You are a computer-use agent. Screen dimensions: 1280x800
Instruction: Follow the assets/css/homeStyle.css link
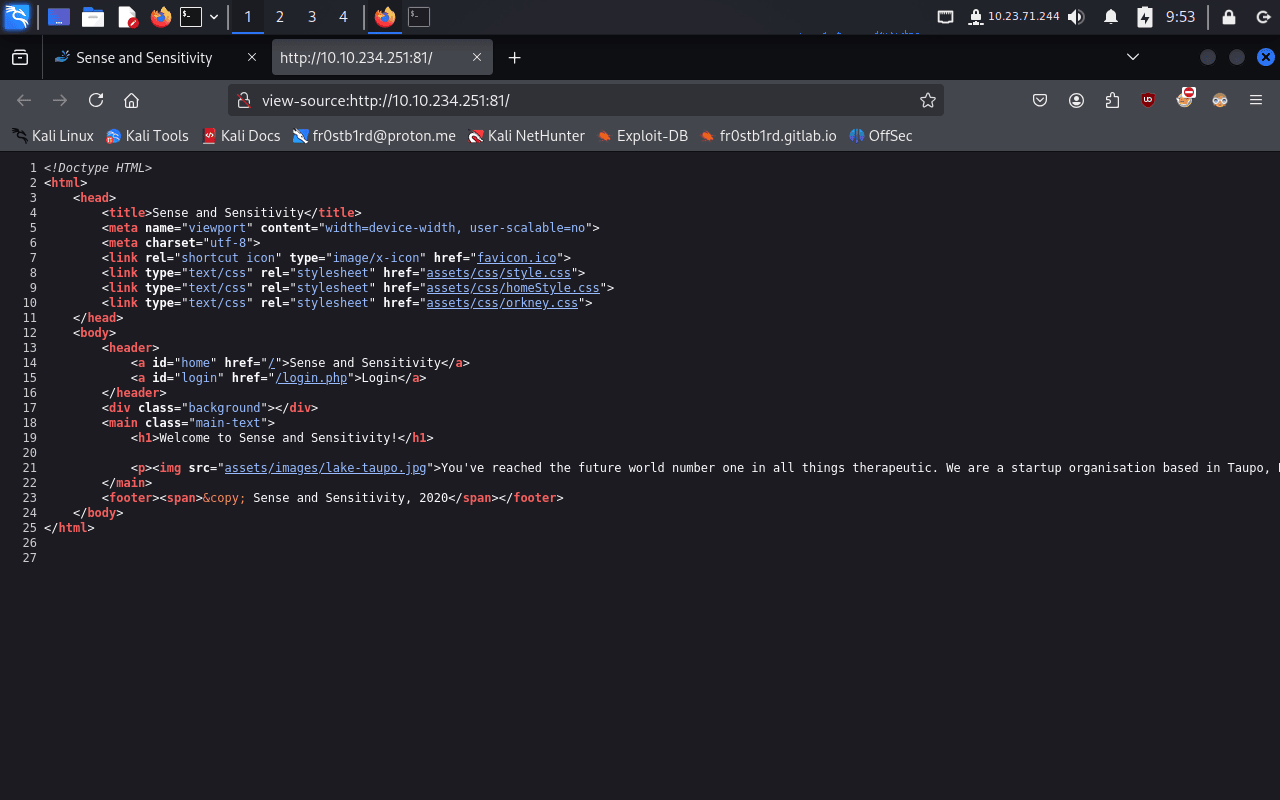513,288
